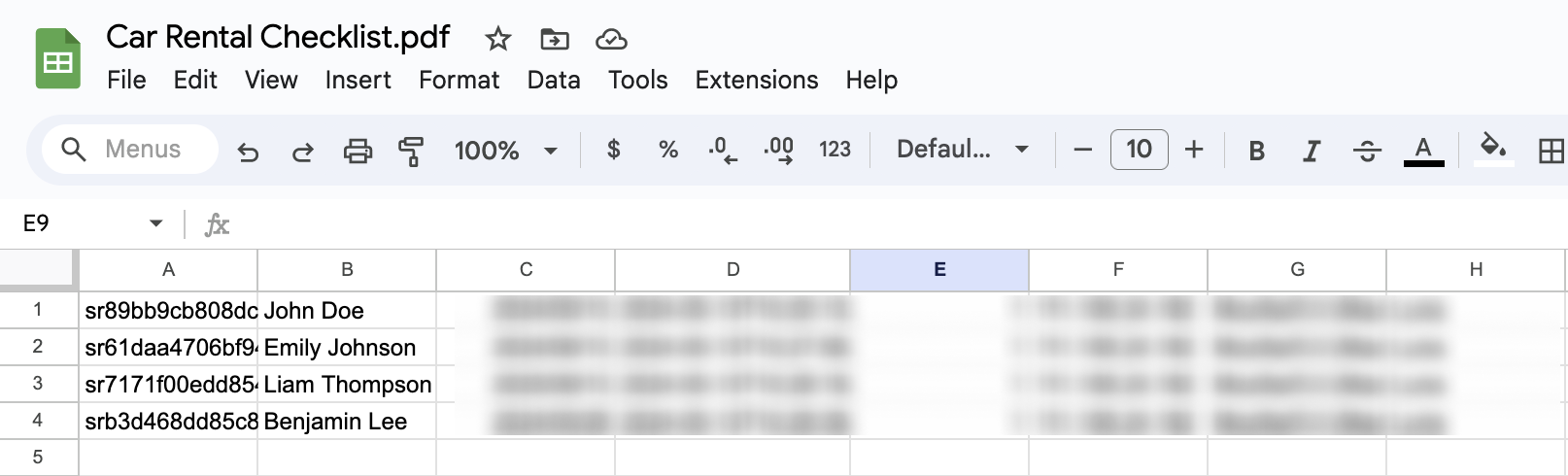Click the redo arrow icon

coord(303,151)
